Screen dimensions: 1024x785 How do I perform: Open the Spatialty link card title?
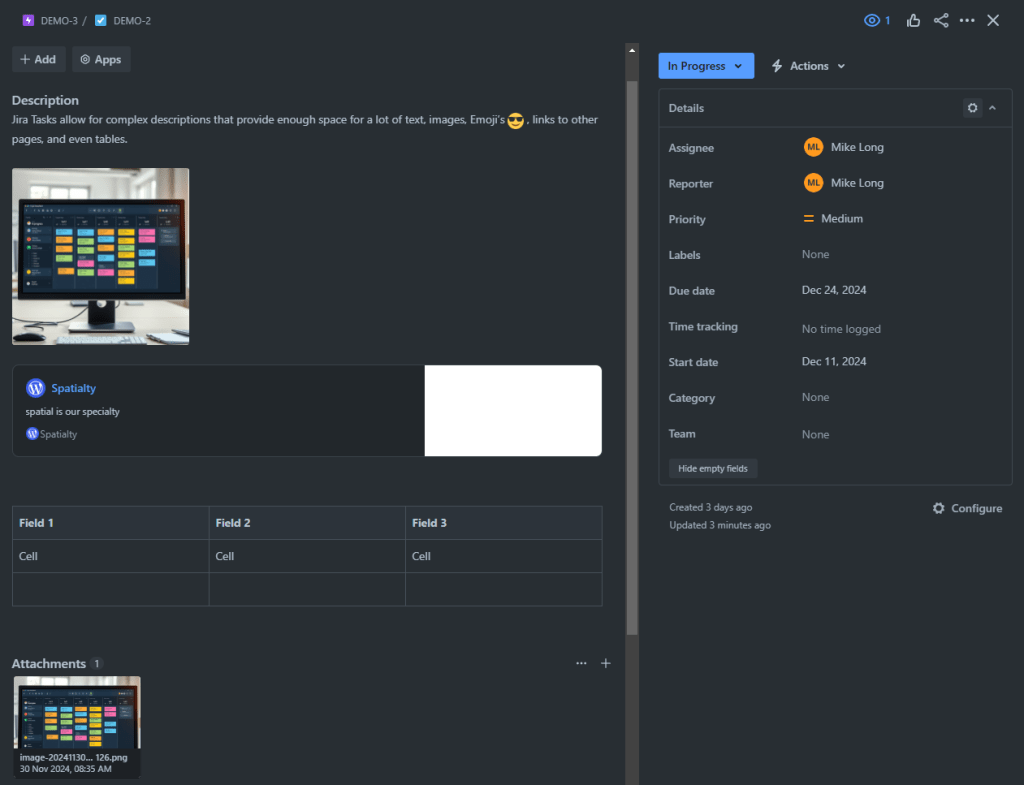coord(74,388)
